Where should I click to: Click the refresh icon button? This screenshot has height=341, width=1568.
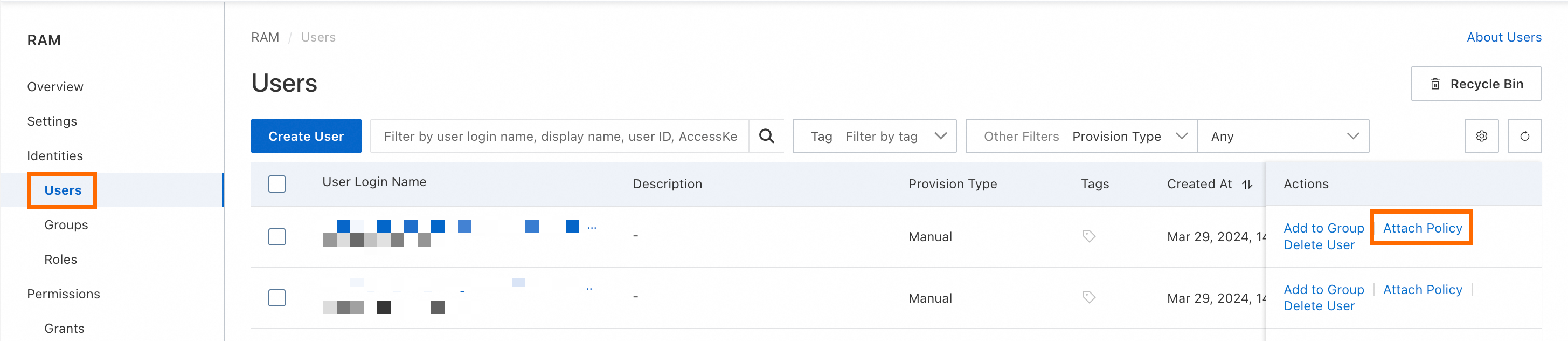(1524, 136)
